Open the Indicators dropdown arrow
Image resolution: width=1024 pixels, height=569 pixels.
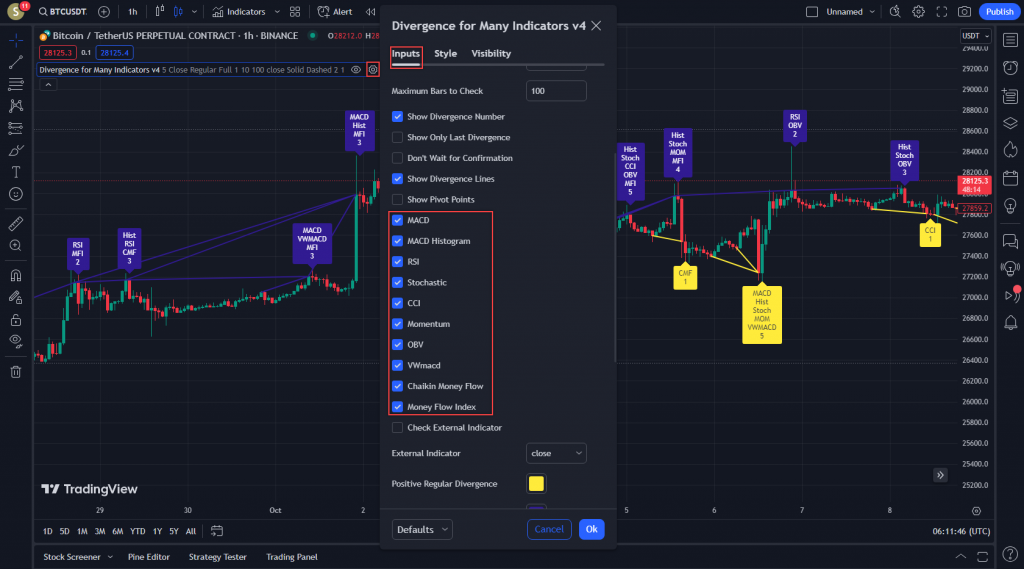coord(277,12)
